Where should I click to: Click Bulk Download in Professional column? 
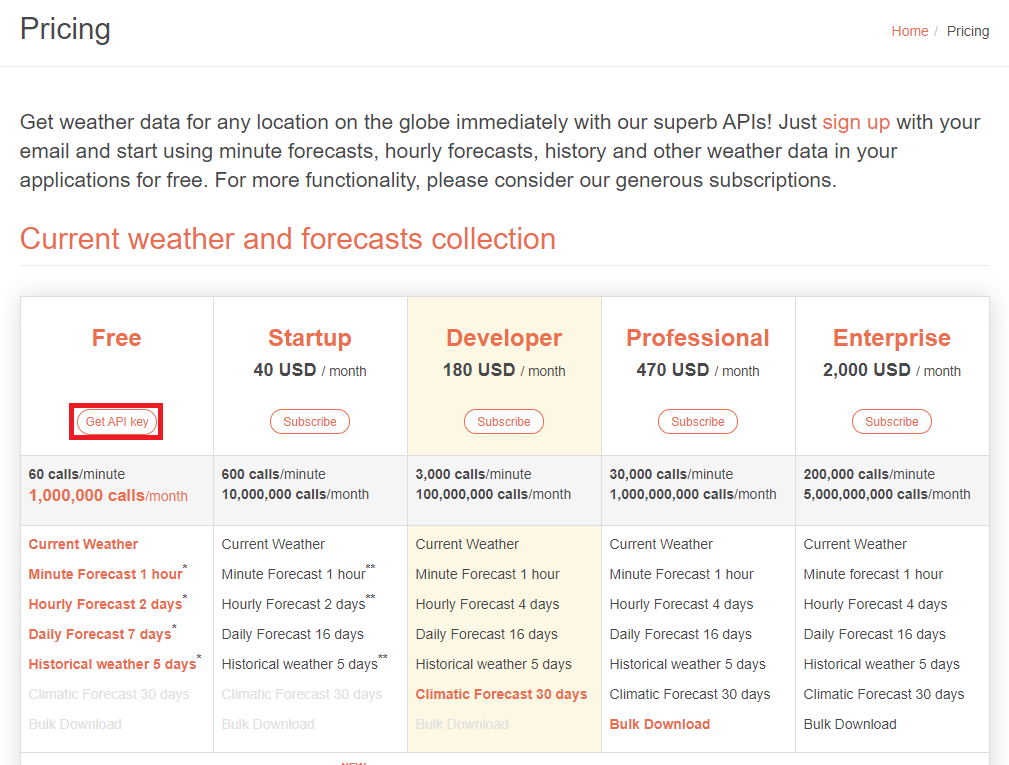(660, 724)
